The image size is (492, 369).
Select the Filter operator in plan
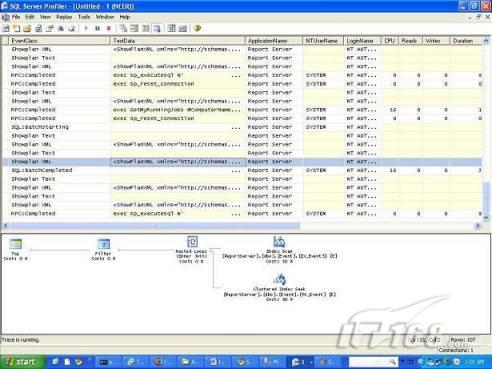(x=103, y=244)
